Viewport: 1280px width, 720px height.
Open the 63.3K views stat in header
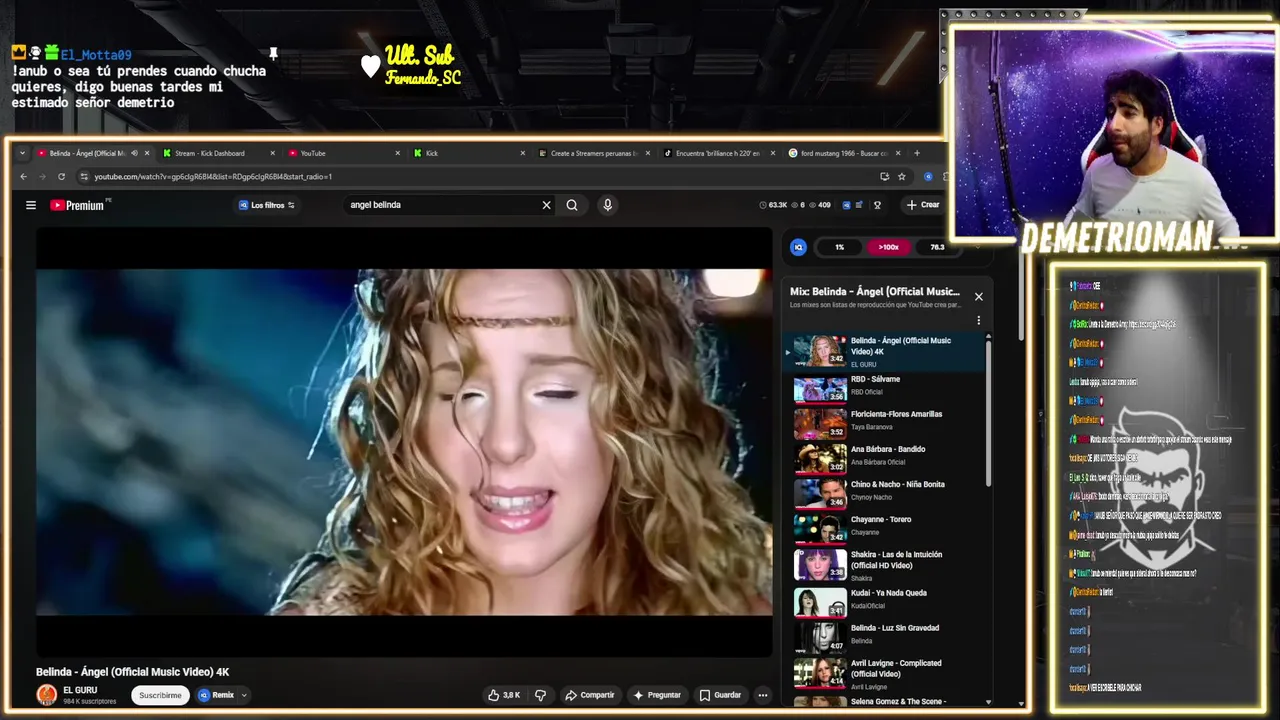pos(773,205)
